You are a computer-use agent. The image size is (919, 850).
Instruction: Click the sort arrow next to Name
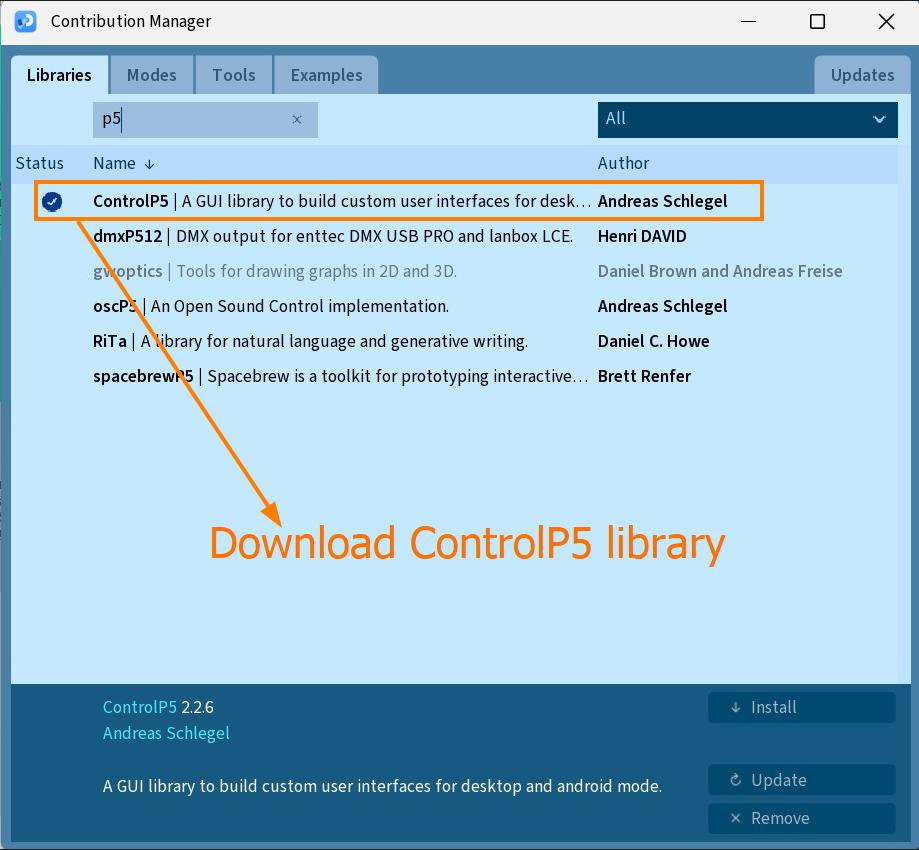pyautogui.click(x=149, y=164)
